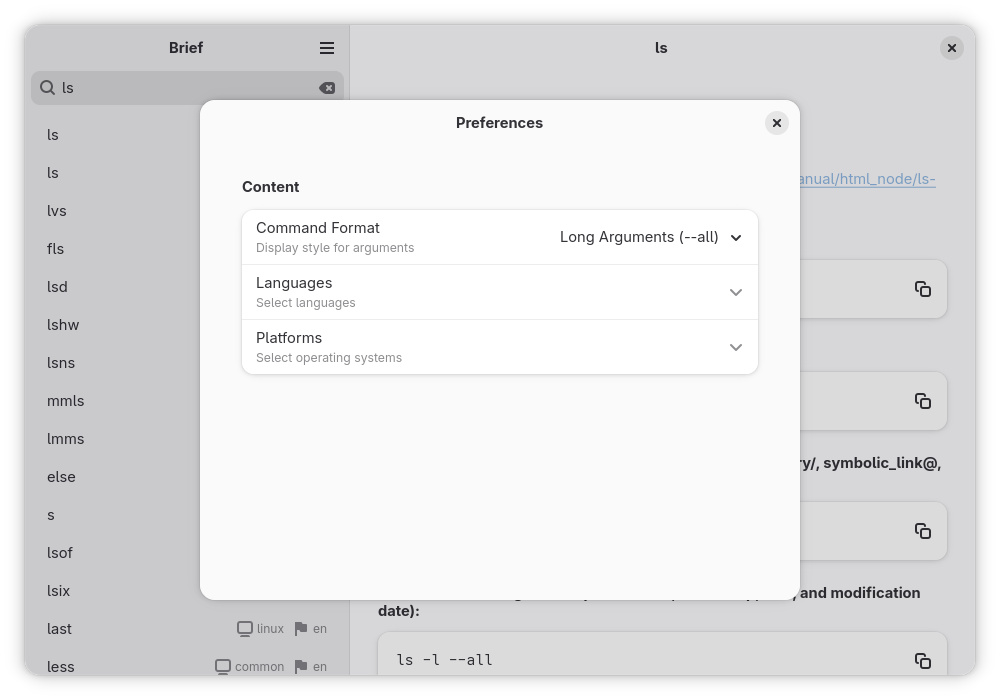Close the Preferences dialog
This screenshot has height=700, width=1000.
(776, 123)
